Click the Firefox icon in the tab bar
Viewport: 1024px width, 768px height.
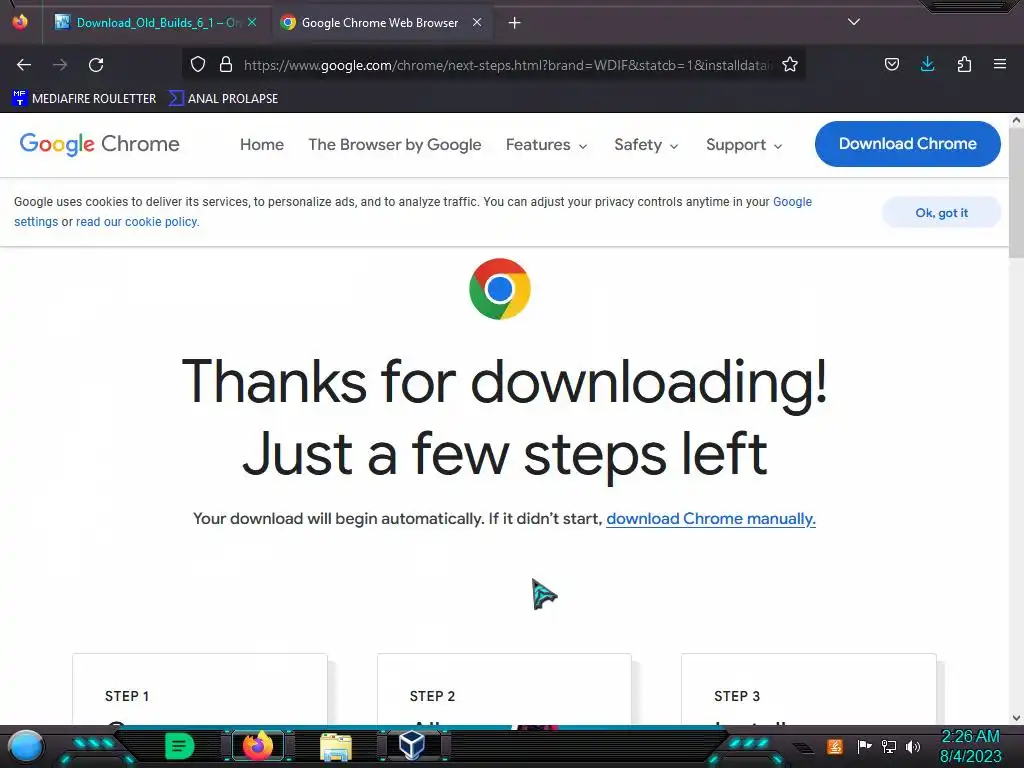[x=20, y=22]
